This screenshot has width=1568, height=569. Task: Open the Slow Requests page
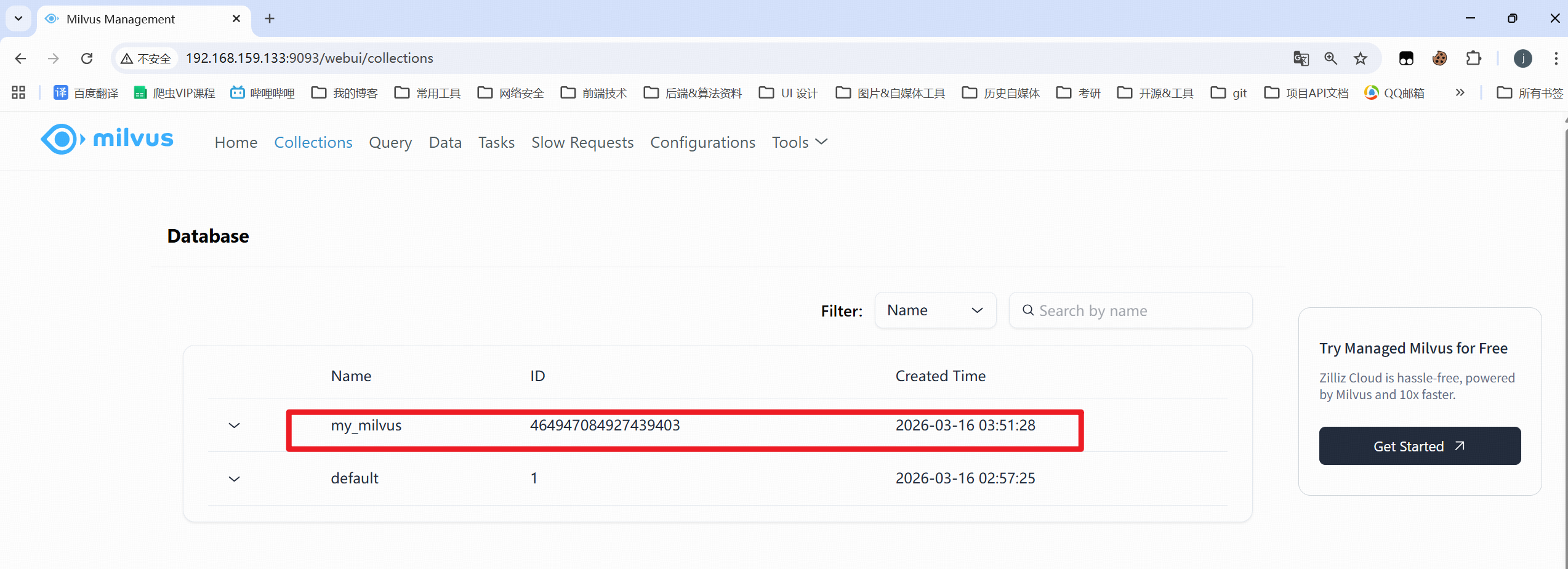[582, 142]
